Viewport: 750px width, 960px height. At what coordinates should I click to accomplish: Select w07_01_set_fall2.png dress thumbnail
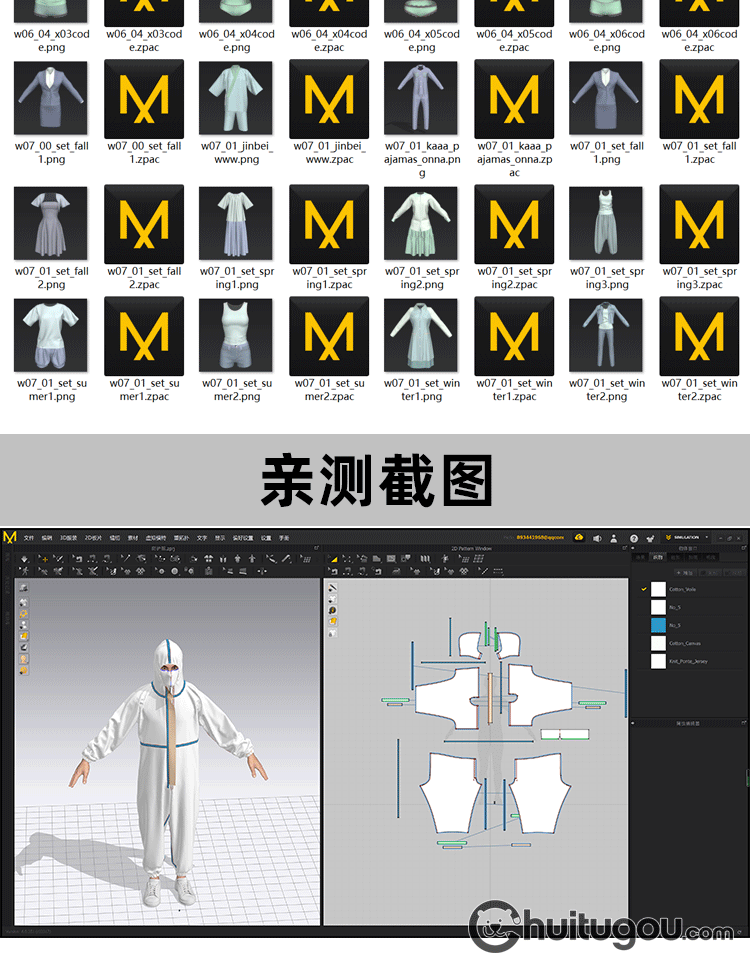(51, 223)
